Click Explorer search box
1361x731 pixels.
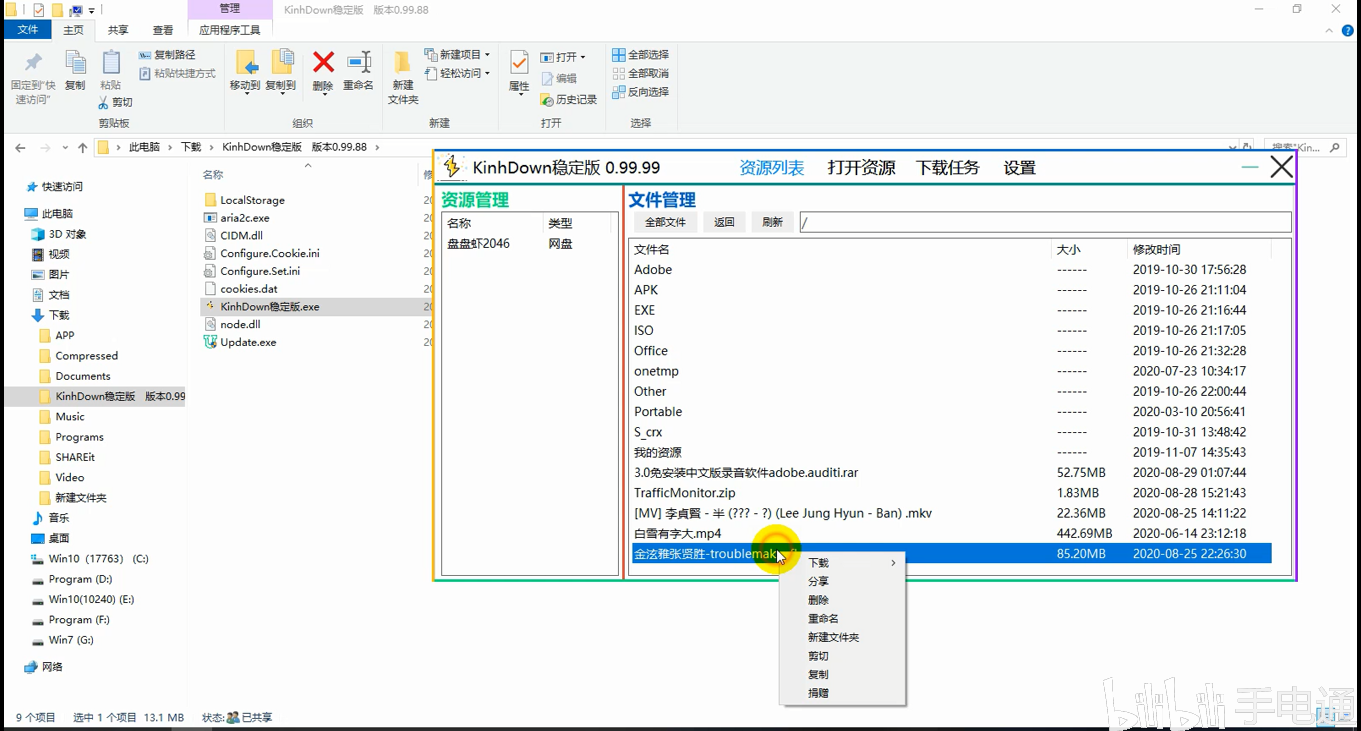coord(1307,147)
